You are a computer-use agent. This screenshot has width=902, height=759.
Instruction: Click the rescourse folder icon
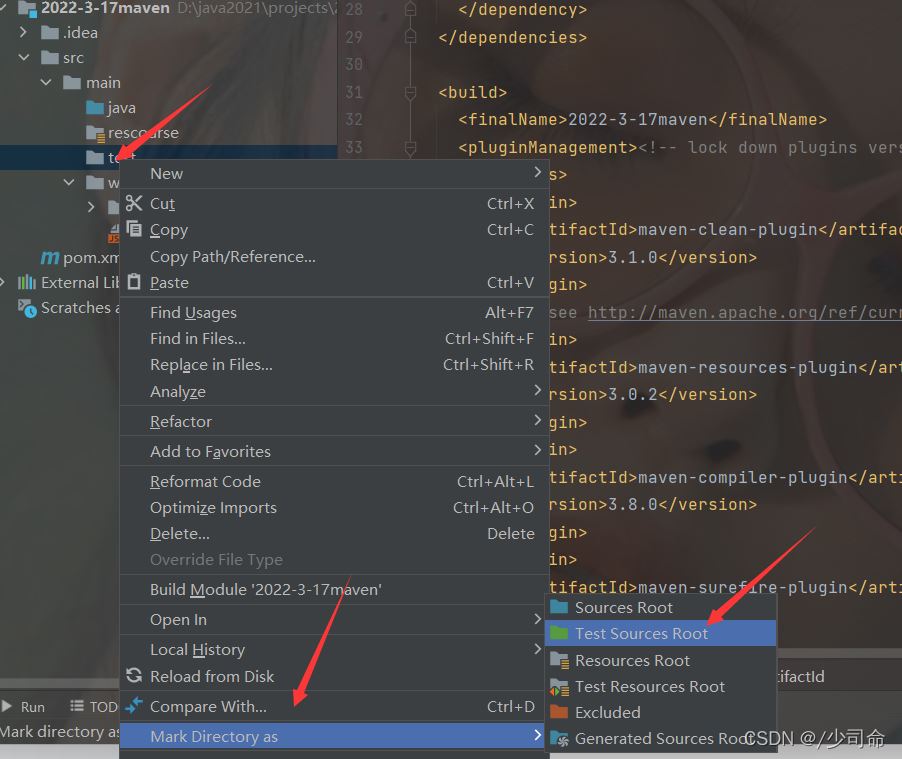pyautogui.click(x=95, y=134)
